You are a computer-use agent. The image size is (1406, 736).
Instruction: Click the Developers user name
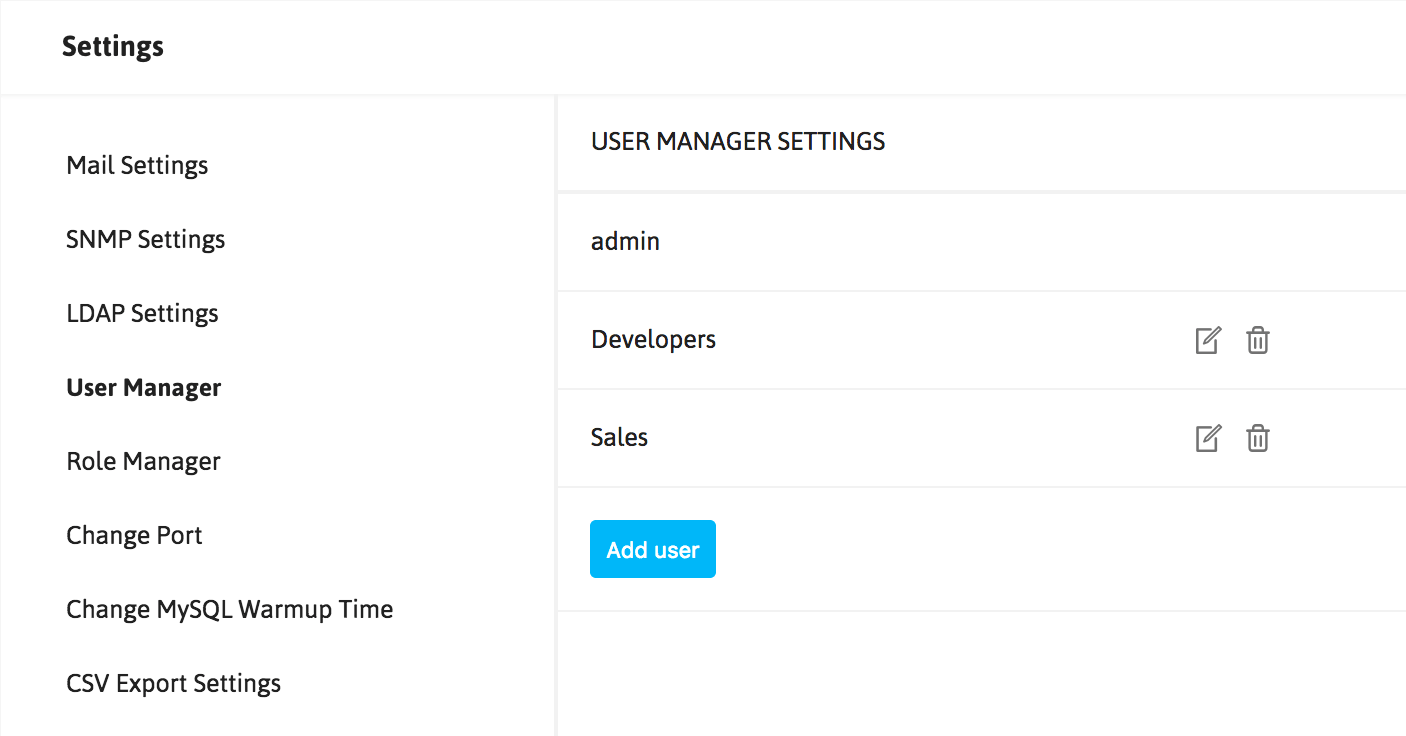(653, 340)
